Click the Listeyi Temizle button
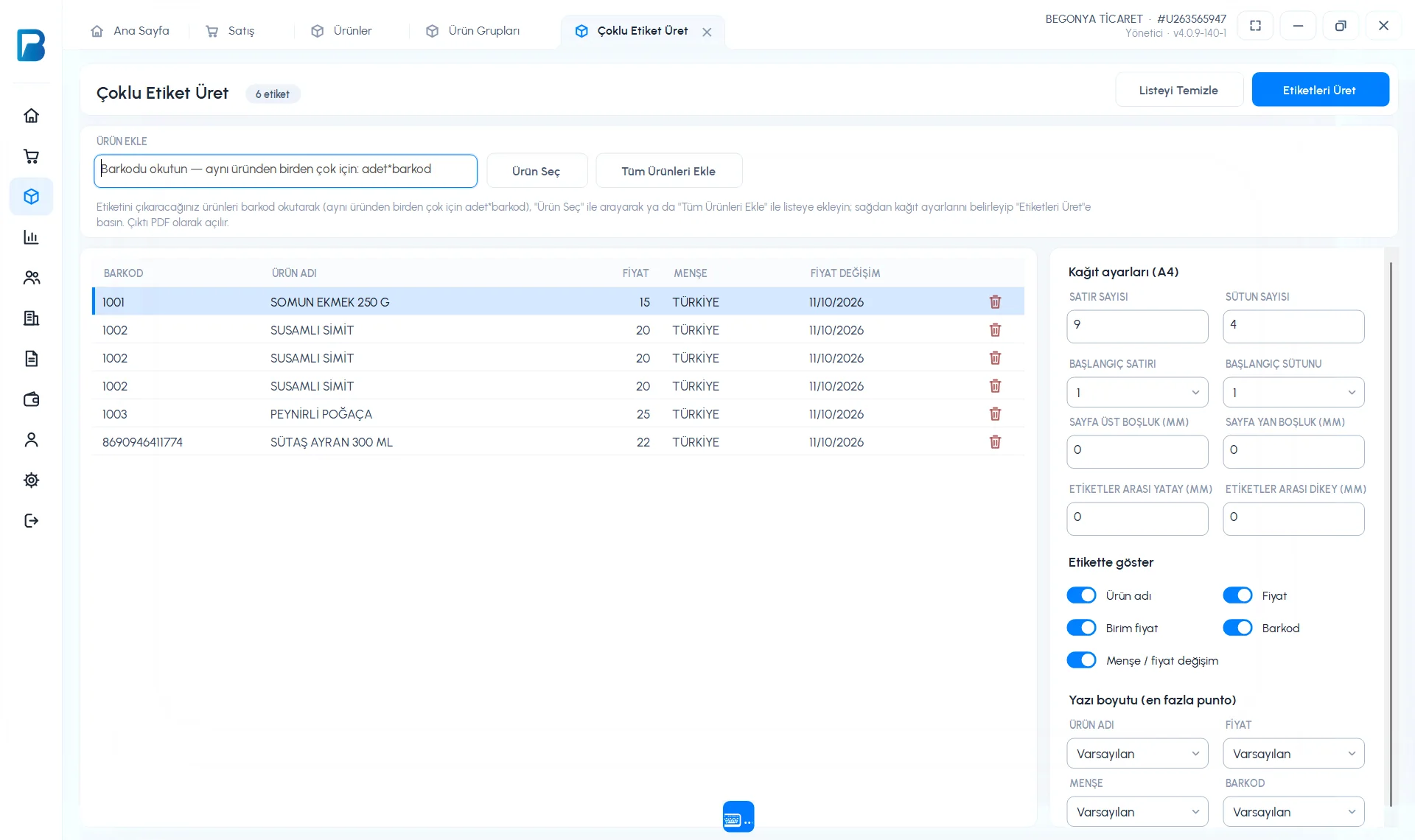This screenshot has width=1415, height=840. [x=1178, y=90]
